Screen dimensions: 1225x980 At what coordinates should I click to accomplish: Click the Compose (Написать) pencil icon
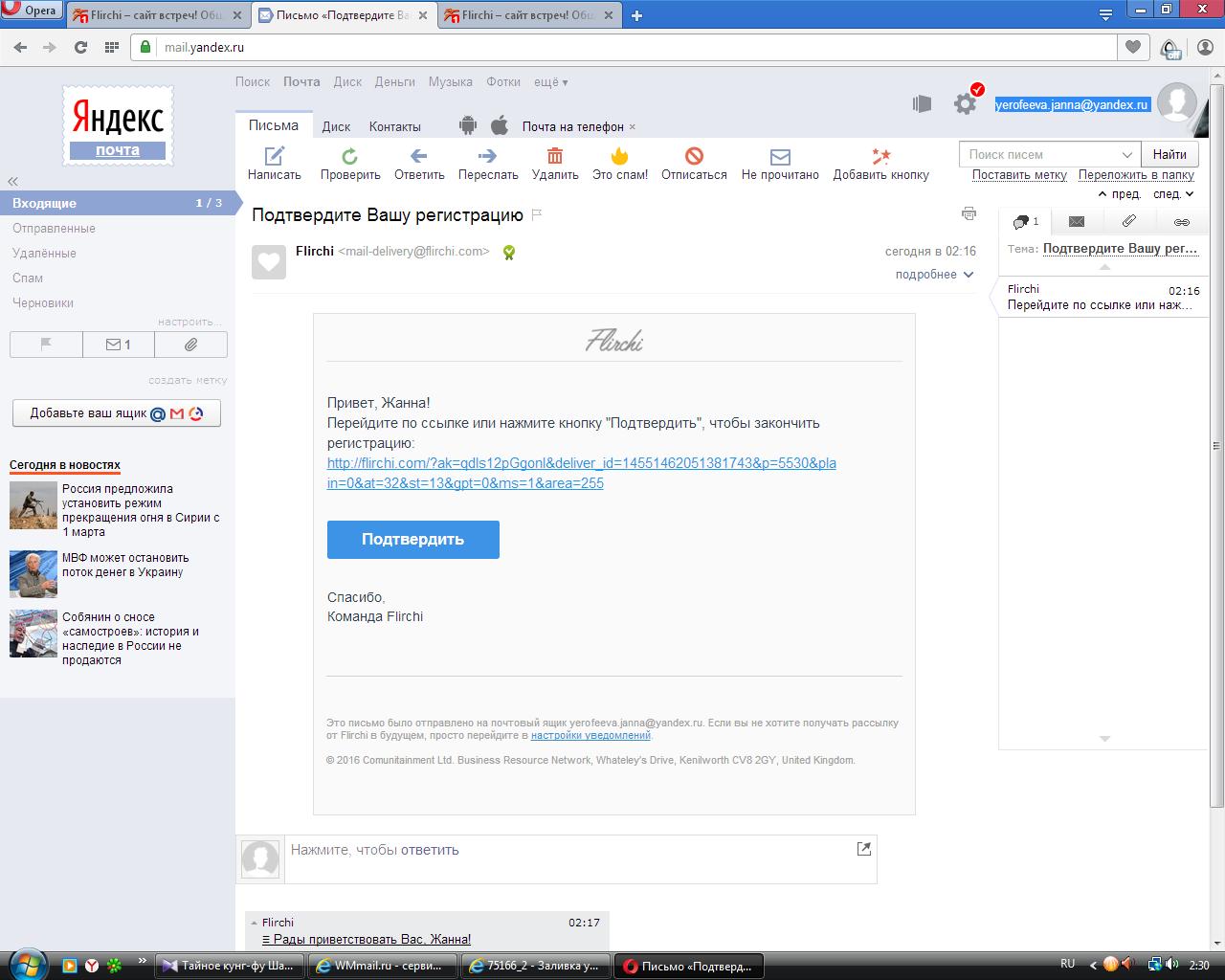[x=275, y=156]
